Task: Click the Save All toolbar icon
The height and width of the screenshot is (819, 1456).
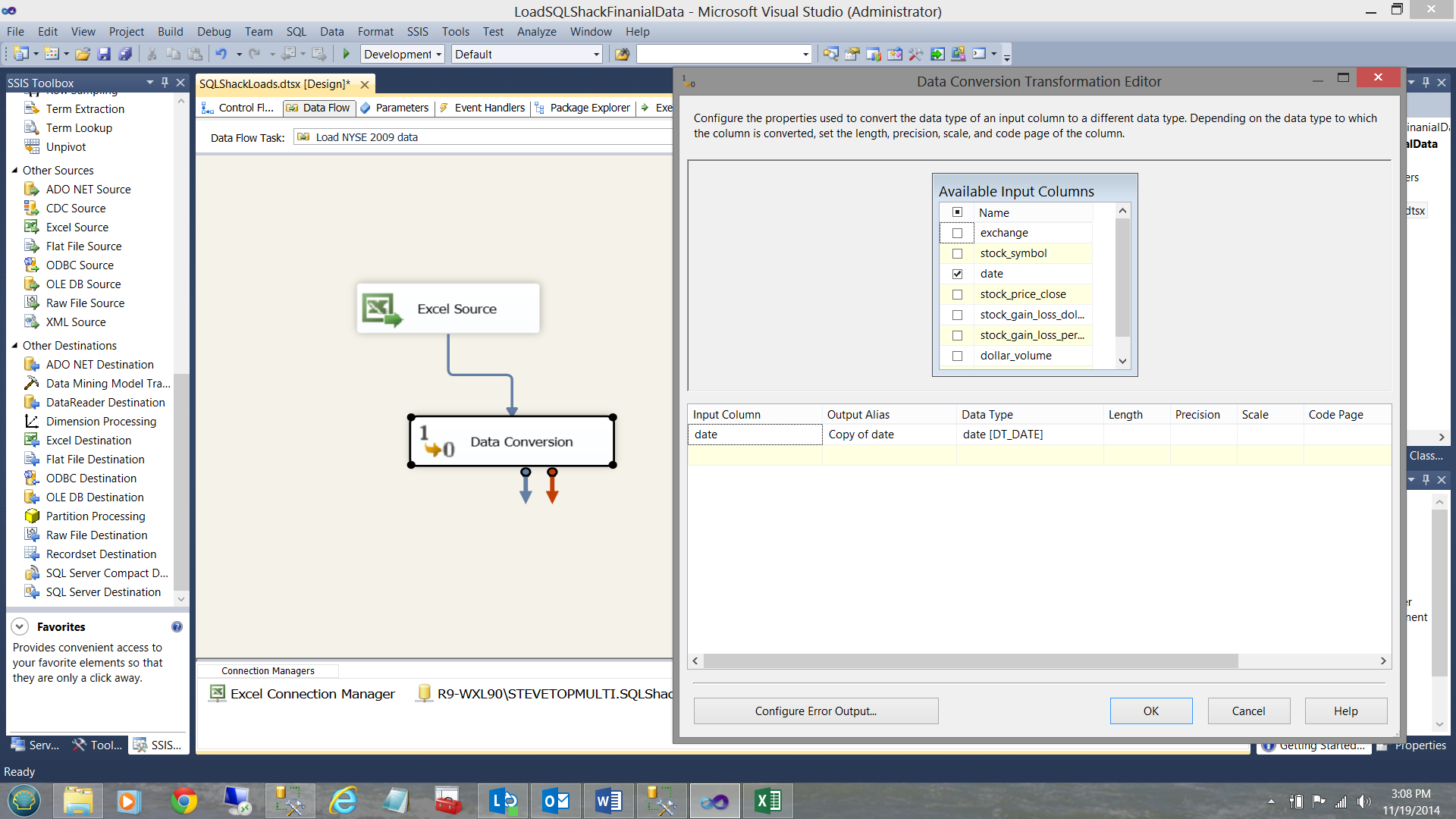Action: click(125, 54)
